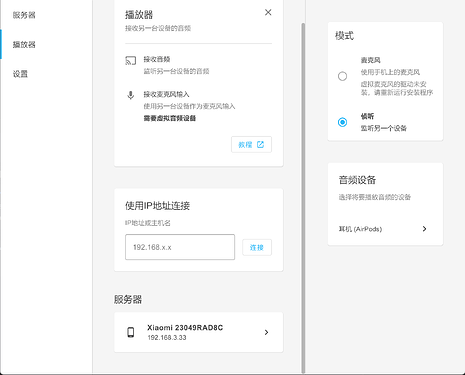Click the vertical scrollbar of the player panel

click(303, 198)
